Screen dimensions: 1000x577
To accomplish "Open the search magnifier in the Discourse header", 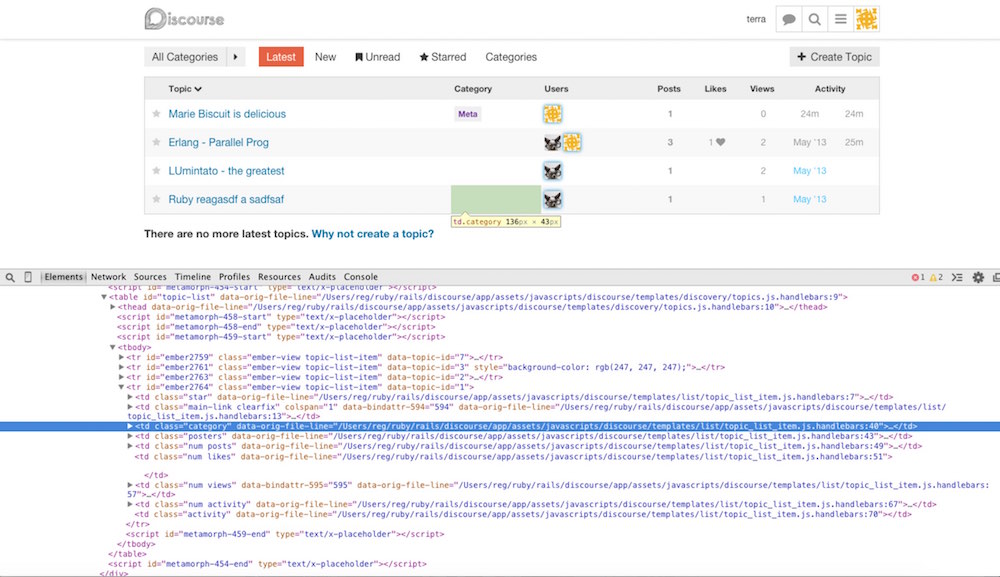I will [814, 19].
